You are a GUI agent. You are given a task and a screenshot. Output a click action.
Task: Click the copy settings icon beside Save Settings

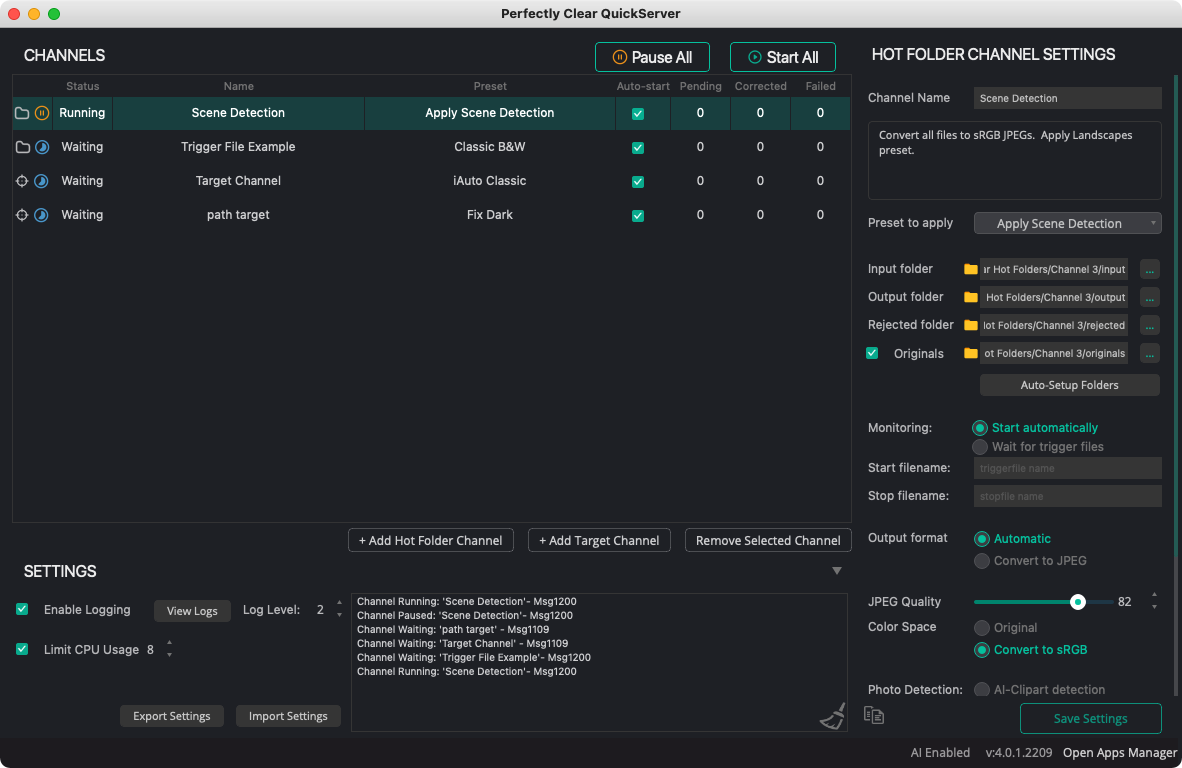point(874,714)
